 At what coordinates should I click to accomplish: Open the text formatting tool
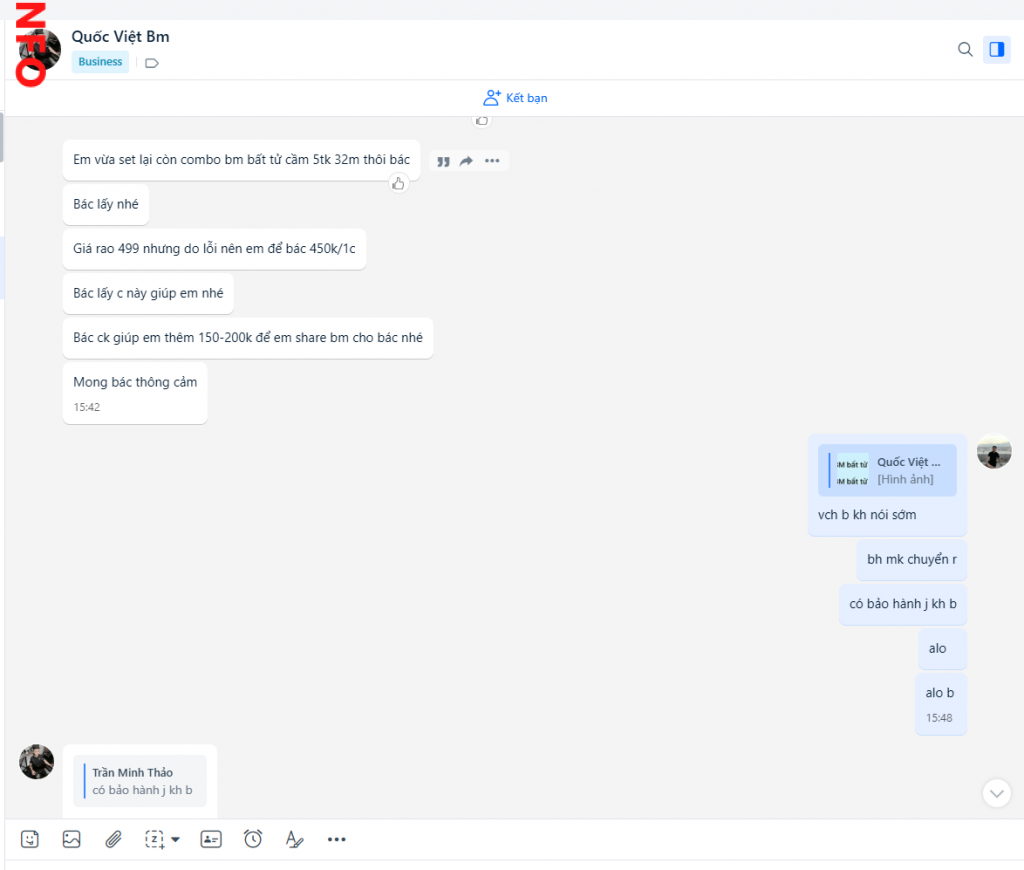(294, 839)
